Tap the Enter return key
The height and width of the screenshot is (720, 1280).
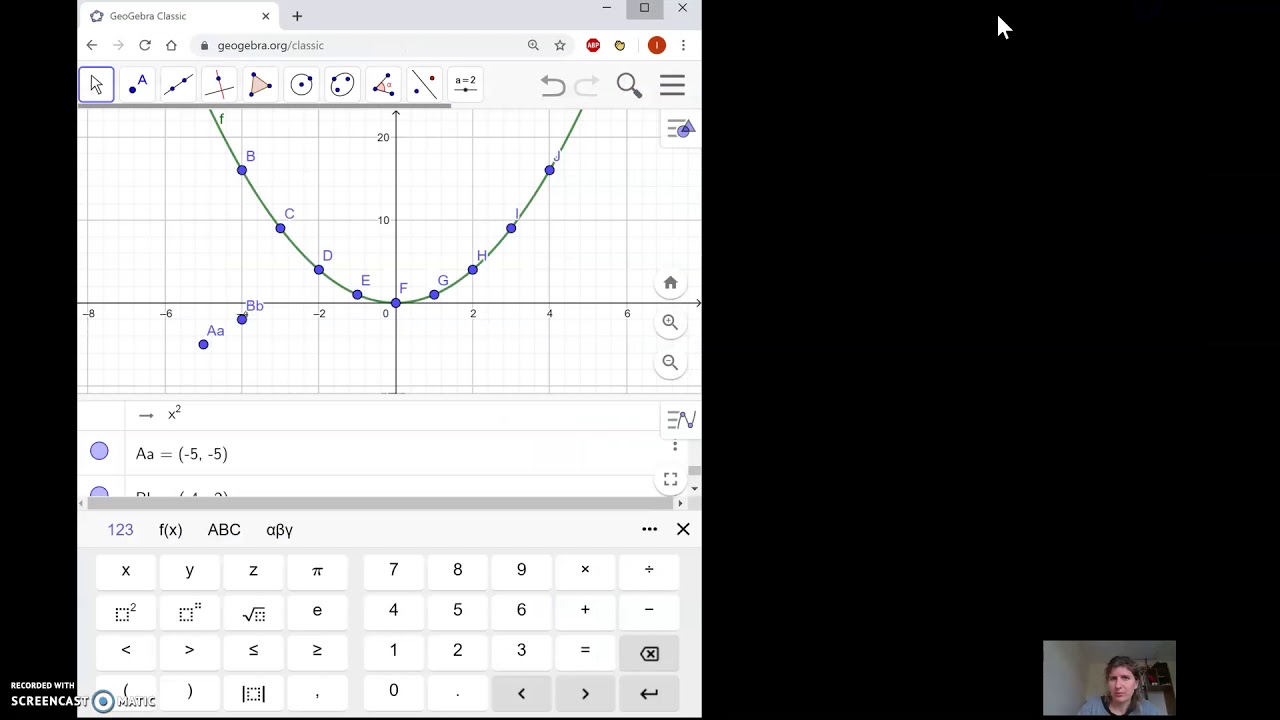pos(649,693)
